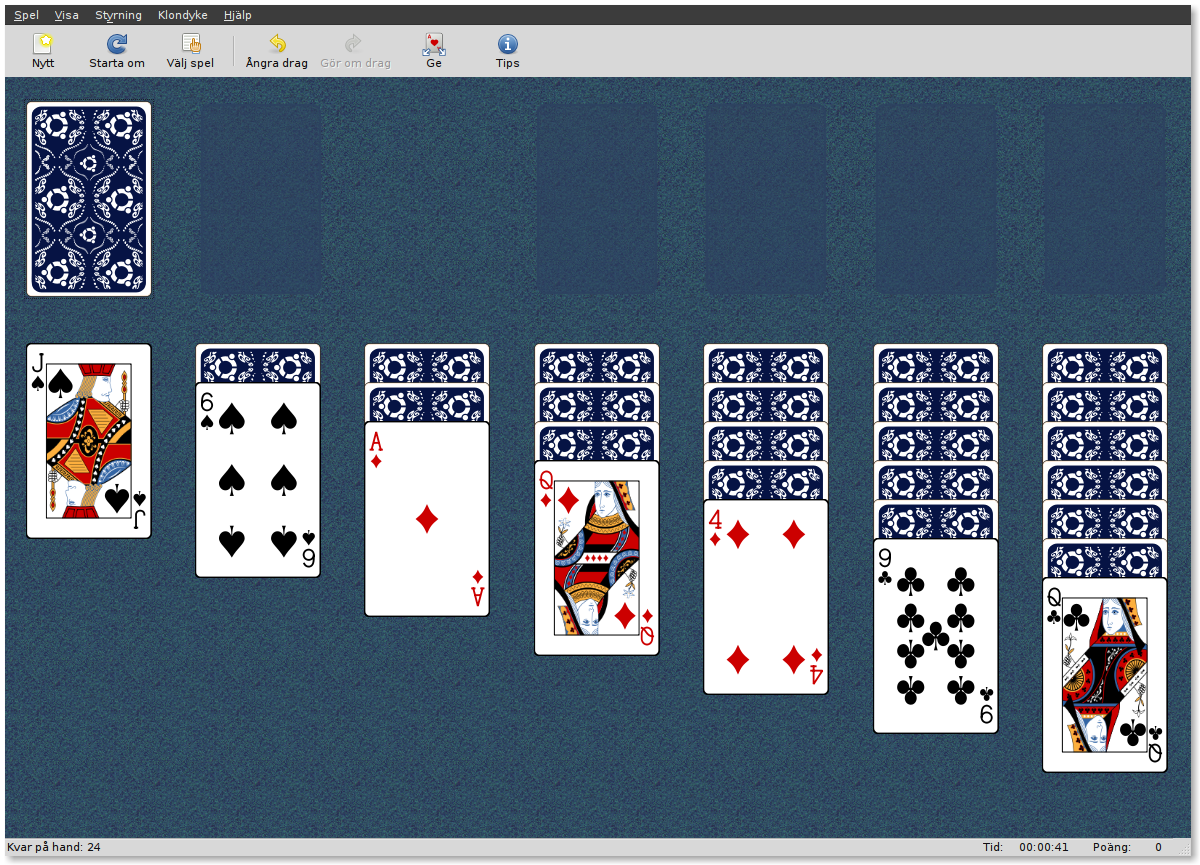Open the Visa menu
This screenshot has height=865, width=1200.
(66, 15)
